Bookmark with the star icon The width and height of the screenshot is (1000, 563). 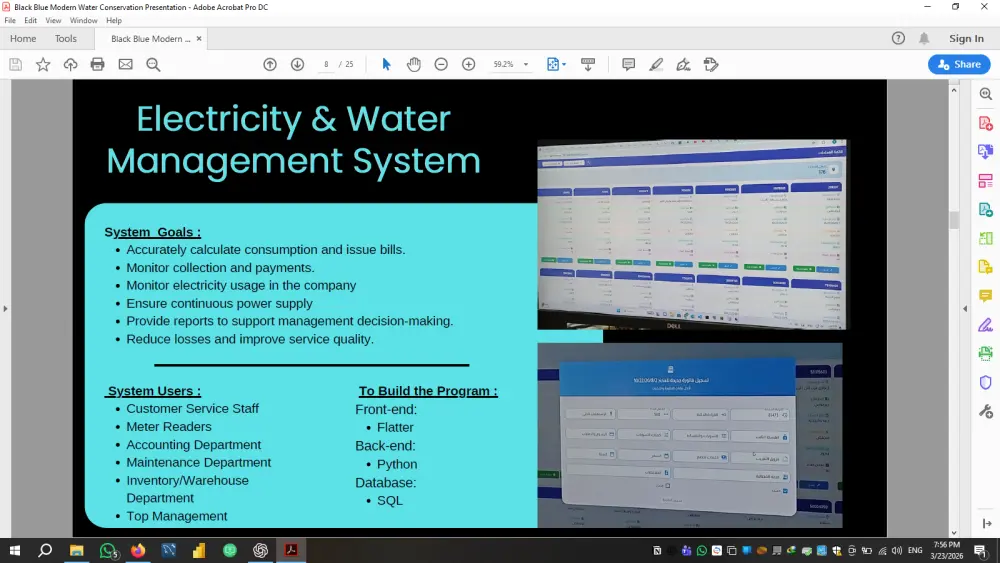tap(43, 64)
